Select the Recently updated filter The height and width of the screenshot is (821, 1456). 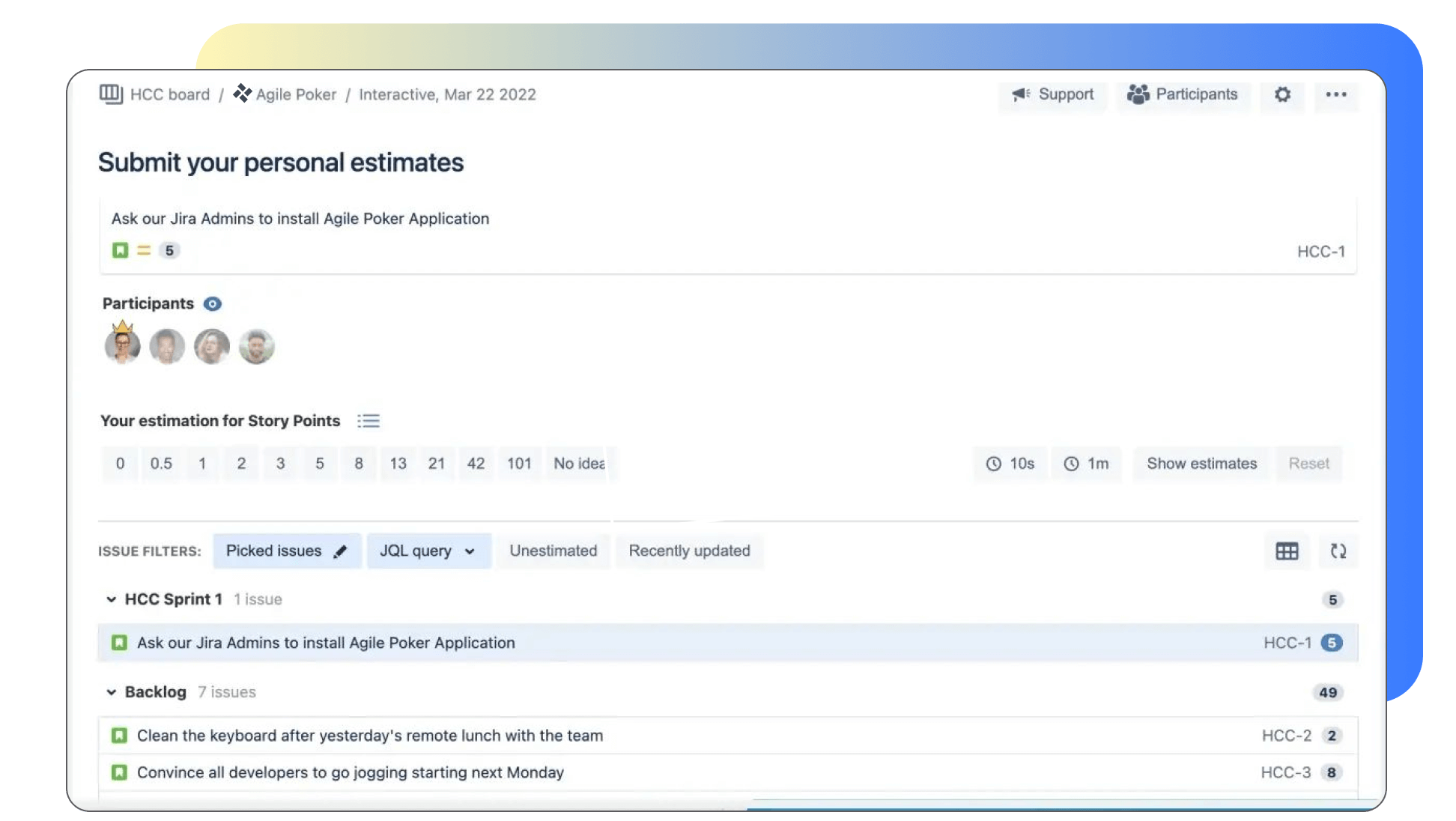coord(689,550)
